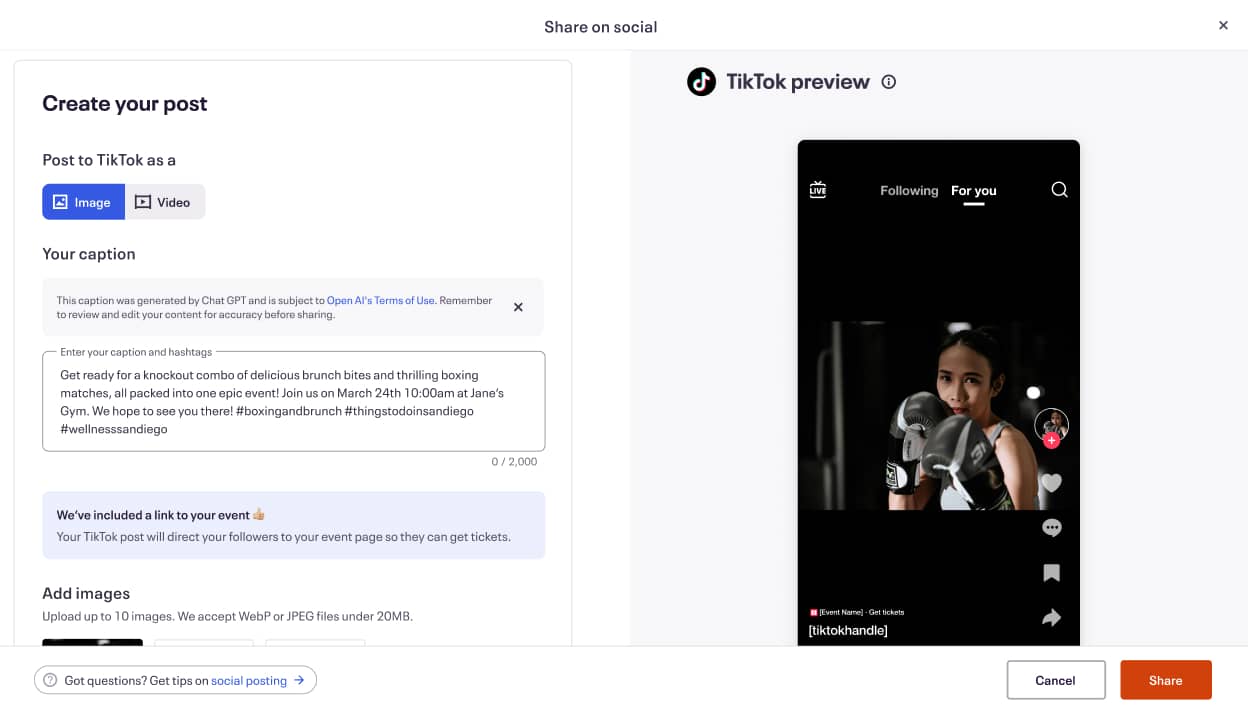Tap the share arrow icon in preview
This screenshot has width=1248, height=712.
coord(1051,618)
